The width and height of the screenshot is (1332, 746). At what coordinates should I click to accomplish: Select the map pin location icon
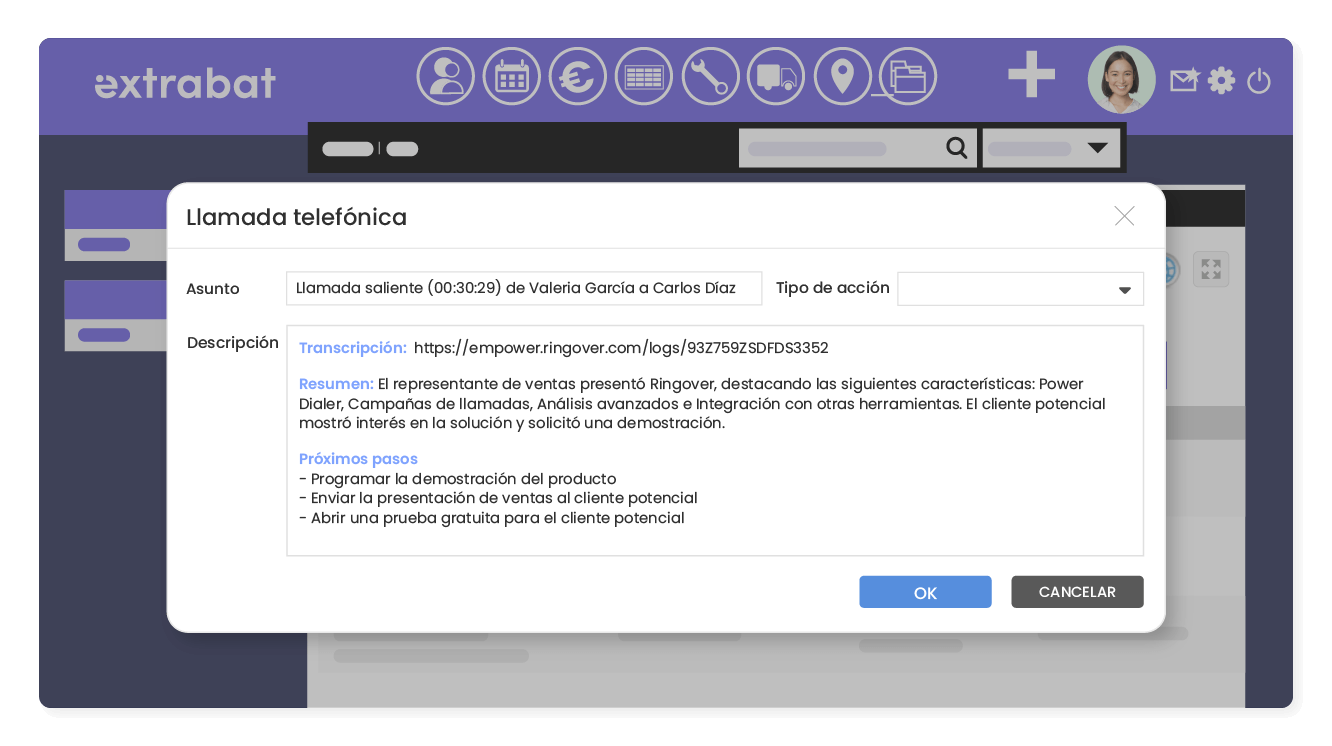click(843, 75)
